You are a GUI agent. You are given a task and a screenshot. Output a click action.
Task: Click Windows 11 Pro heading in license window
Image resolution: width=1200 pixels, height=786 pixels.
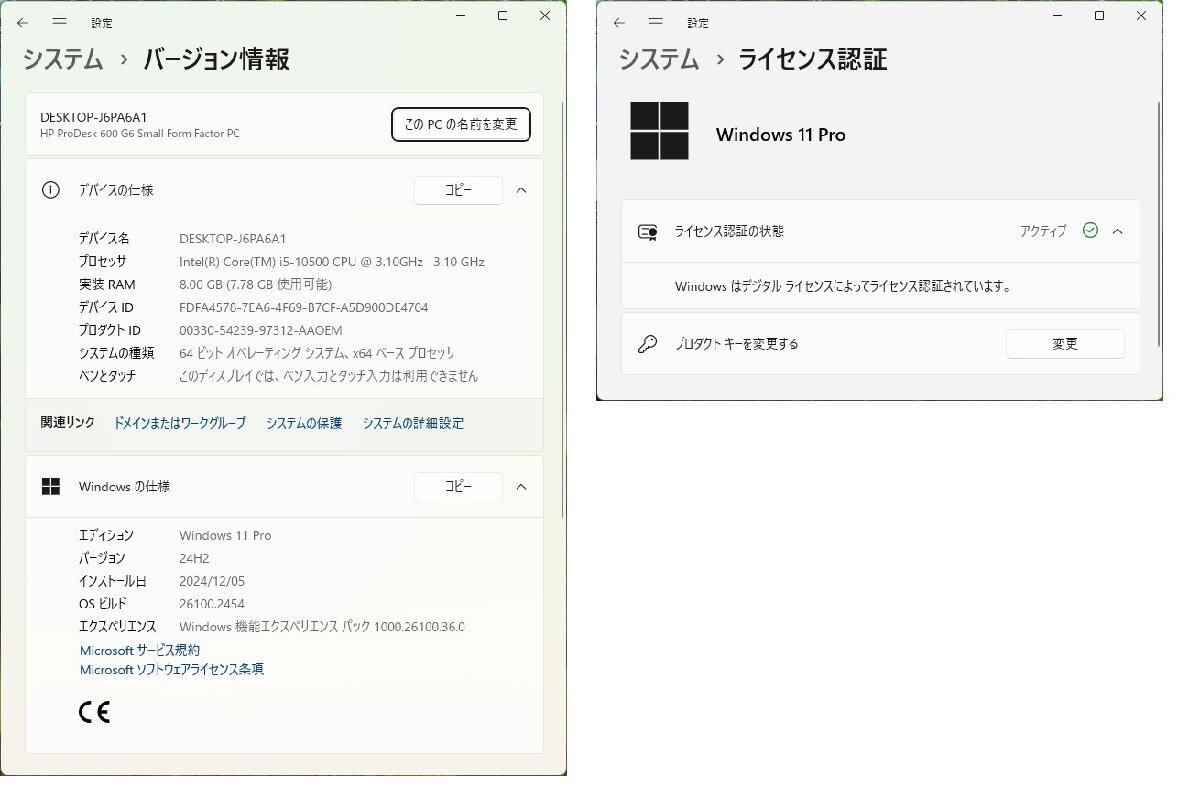coord(781,134)
